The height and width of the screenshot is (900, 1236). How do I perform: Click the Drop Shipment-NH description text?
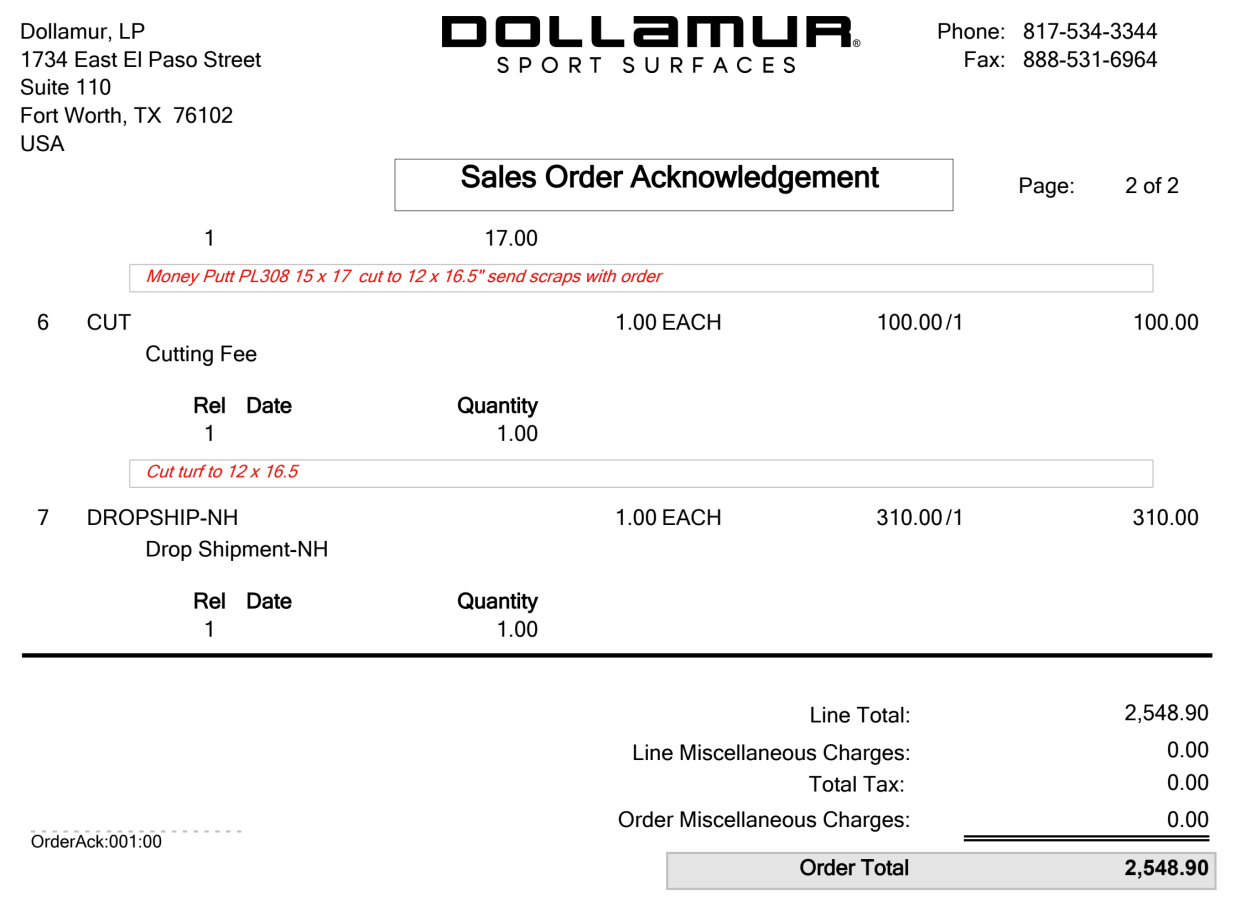pos(237,550)
